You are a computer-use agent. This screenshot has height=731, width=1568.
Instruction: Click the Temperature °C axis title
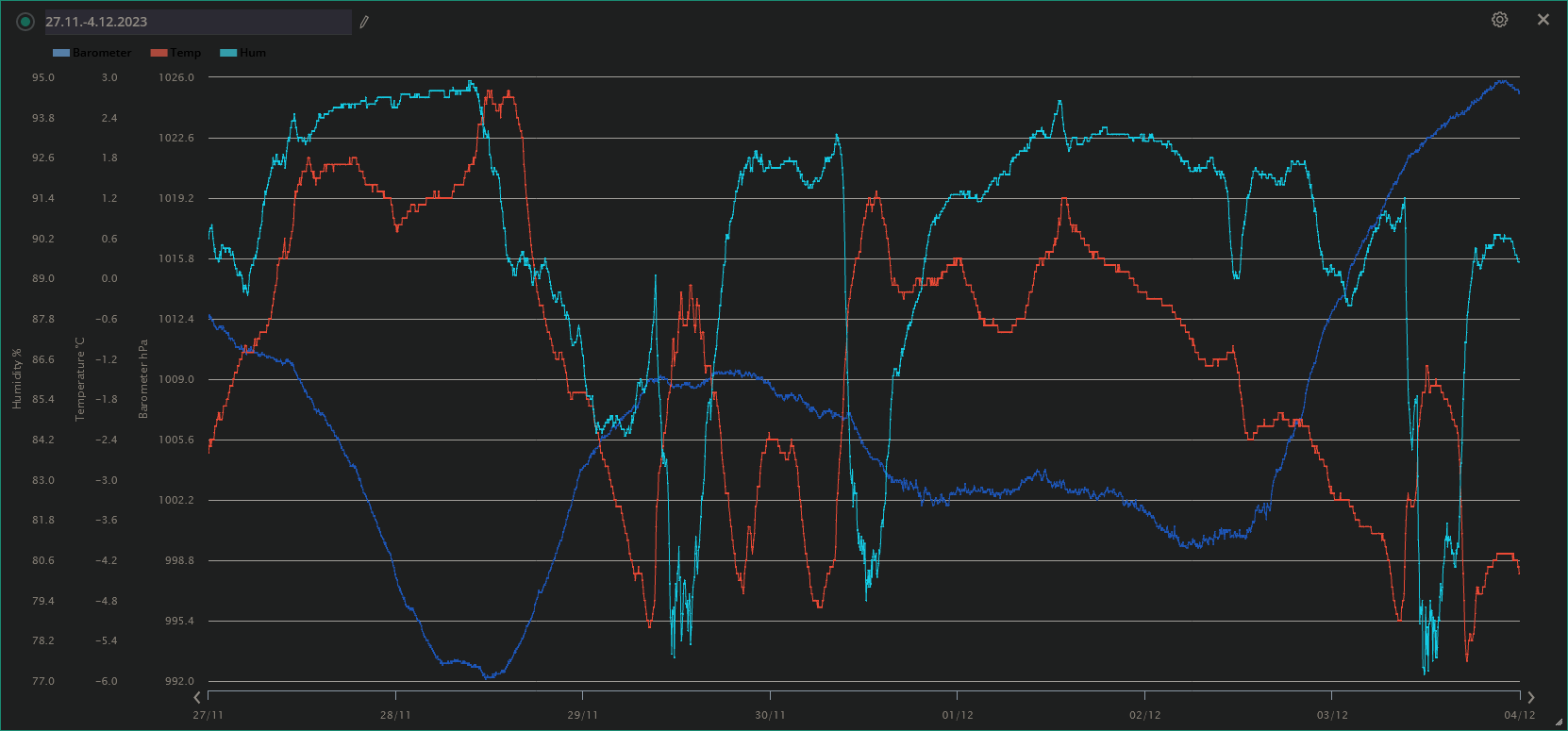pyautogui.click(x=80, y=378)
